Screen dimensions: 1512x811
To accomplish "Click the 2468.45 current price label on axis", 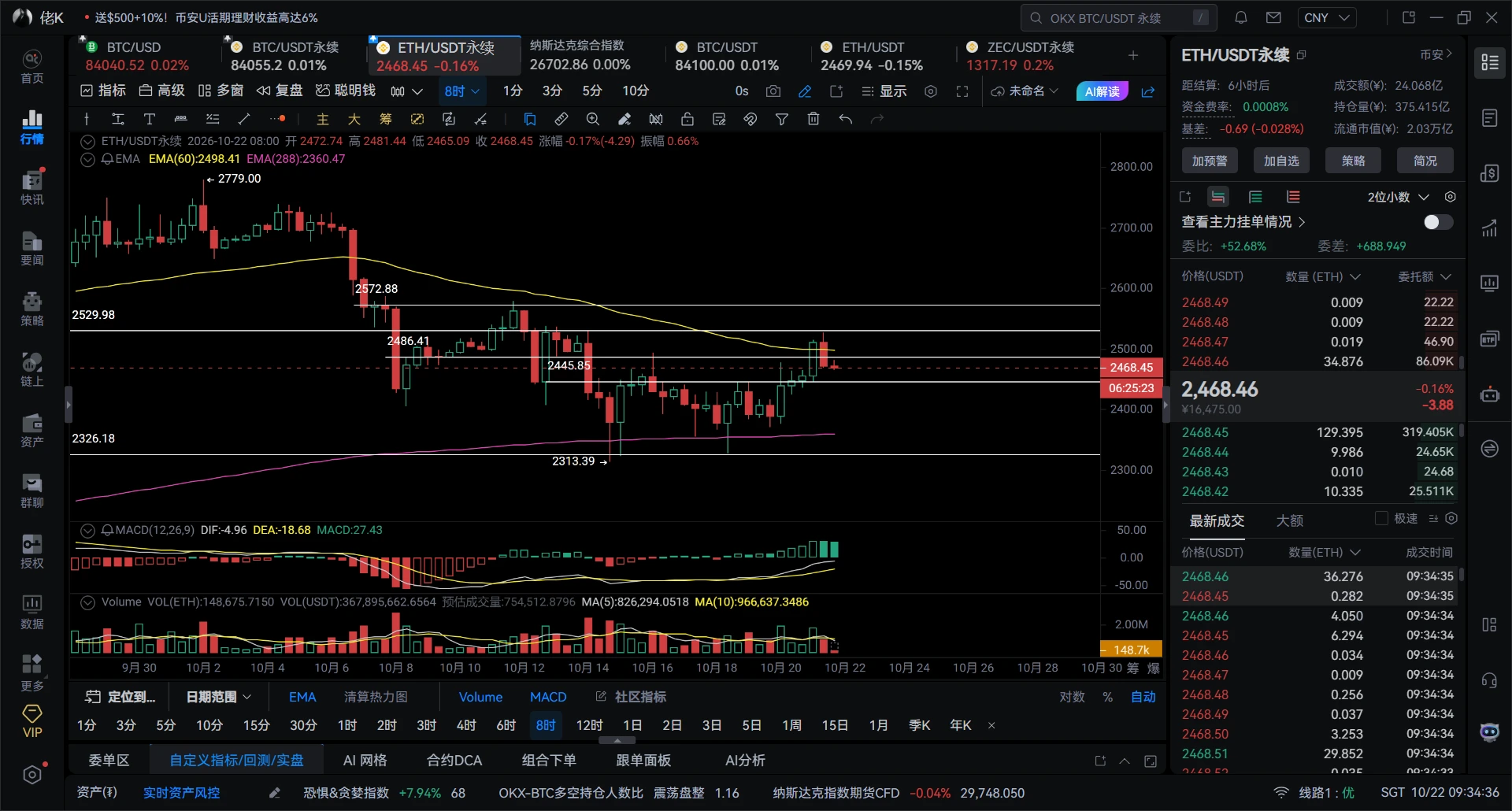I will (1132, 368).
